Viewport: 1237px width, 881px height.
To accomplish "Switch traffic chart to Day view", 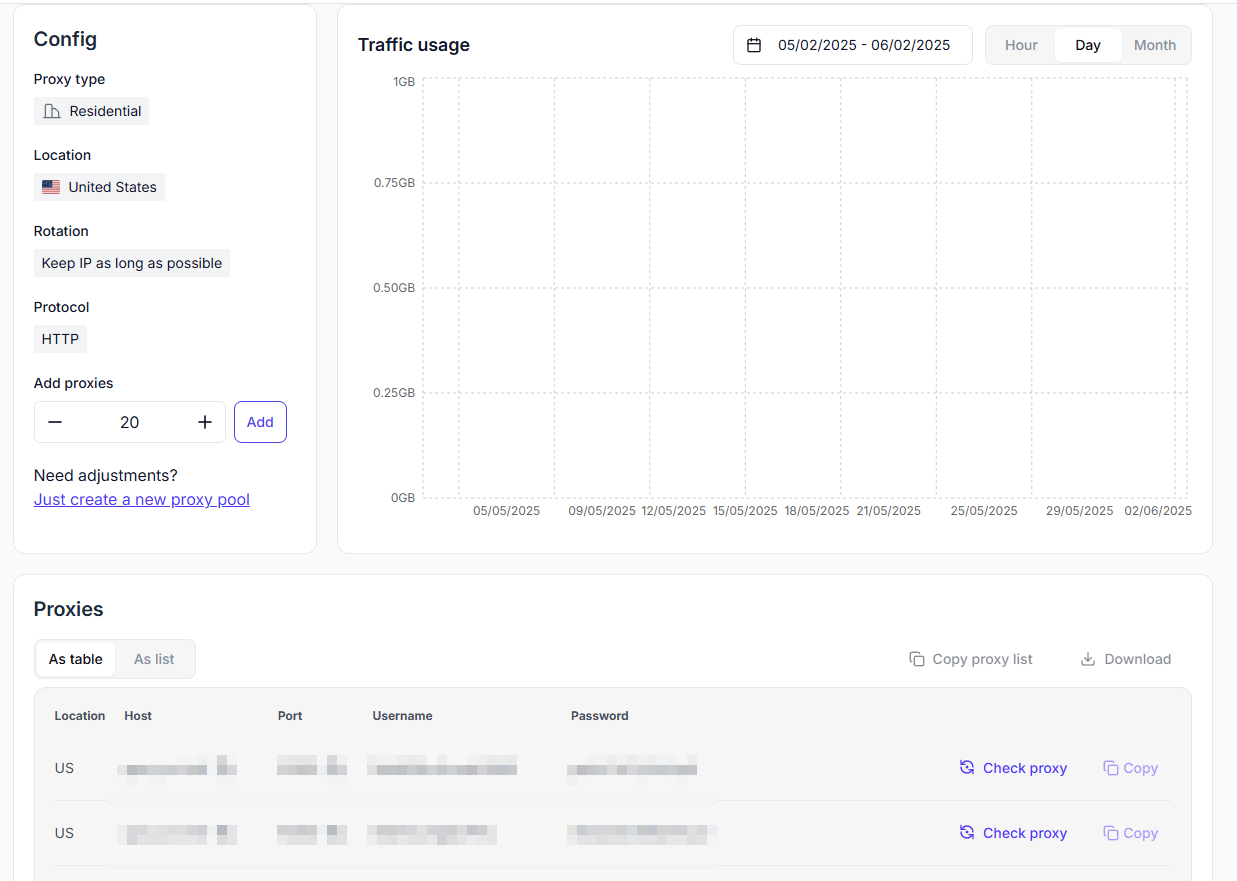I will click(x=1088, y=45).
